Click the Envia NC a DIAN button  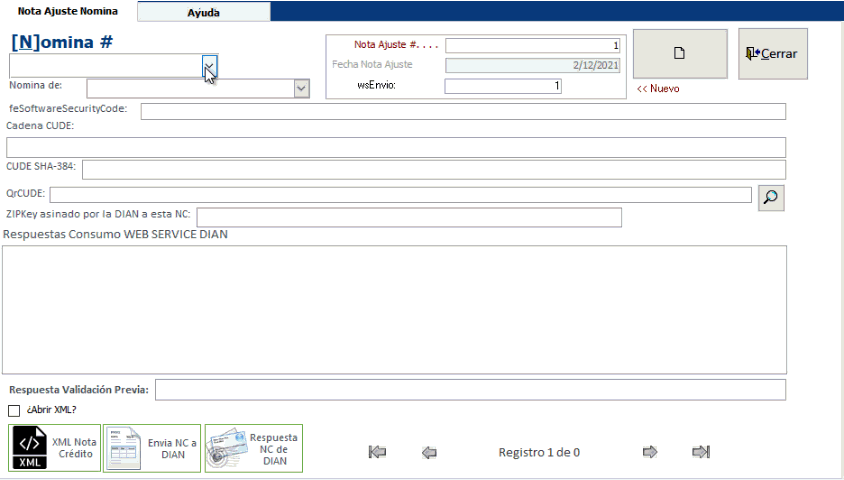(x=152, y=448)
